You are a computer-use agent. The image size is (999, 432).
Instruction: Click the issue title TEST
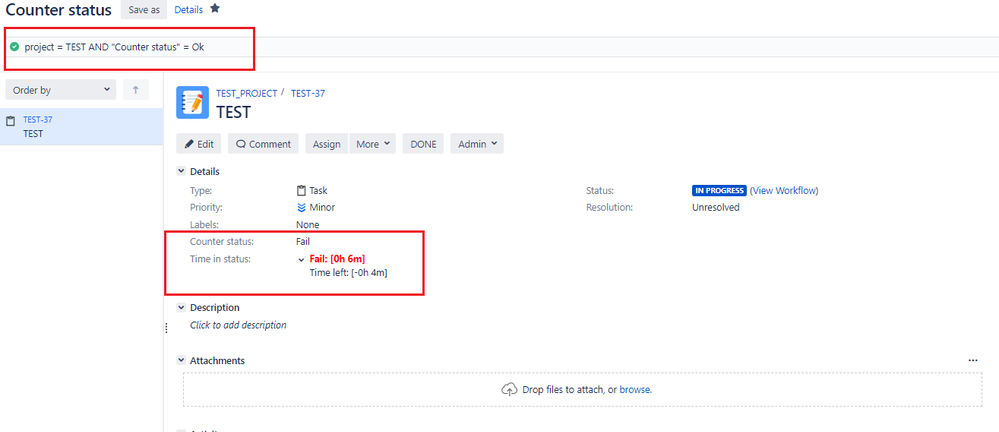click(234, 112)
